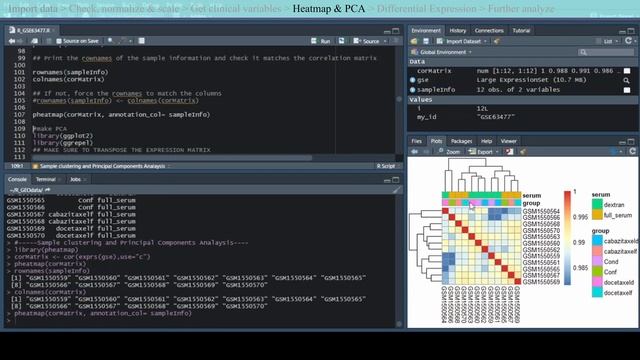Open find and replace magnifier in editor

[110, 41]
